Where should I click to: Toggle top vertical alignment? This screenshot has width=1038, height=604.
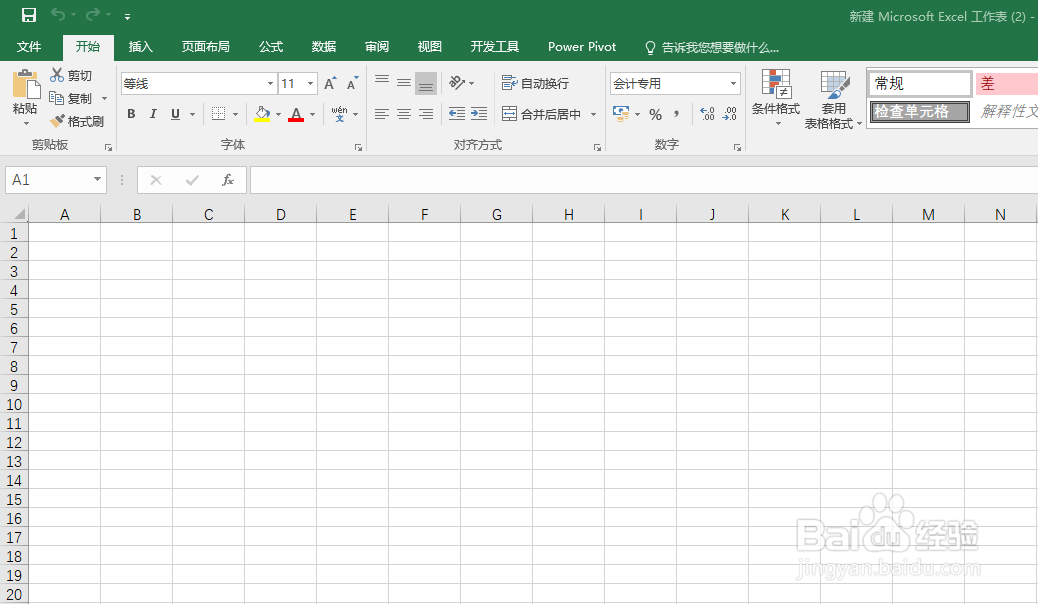pos(382,83)
